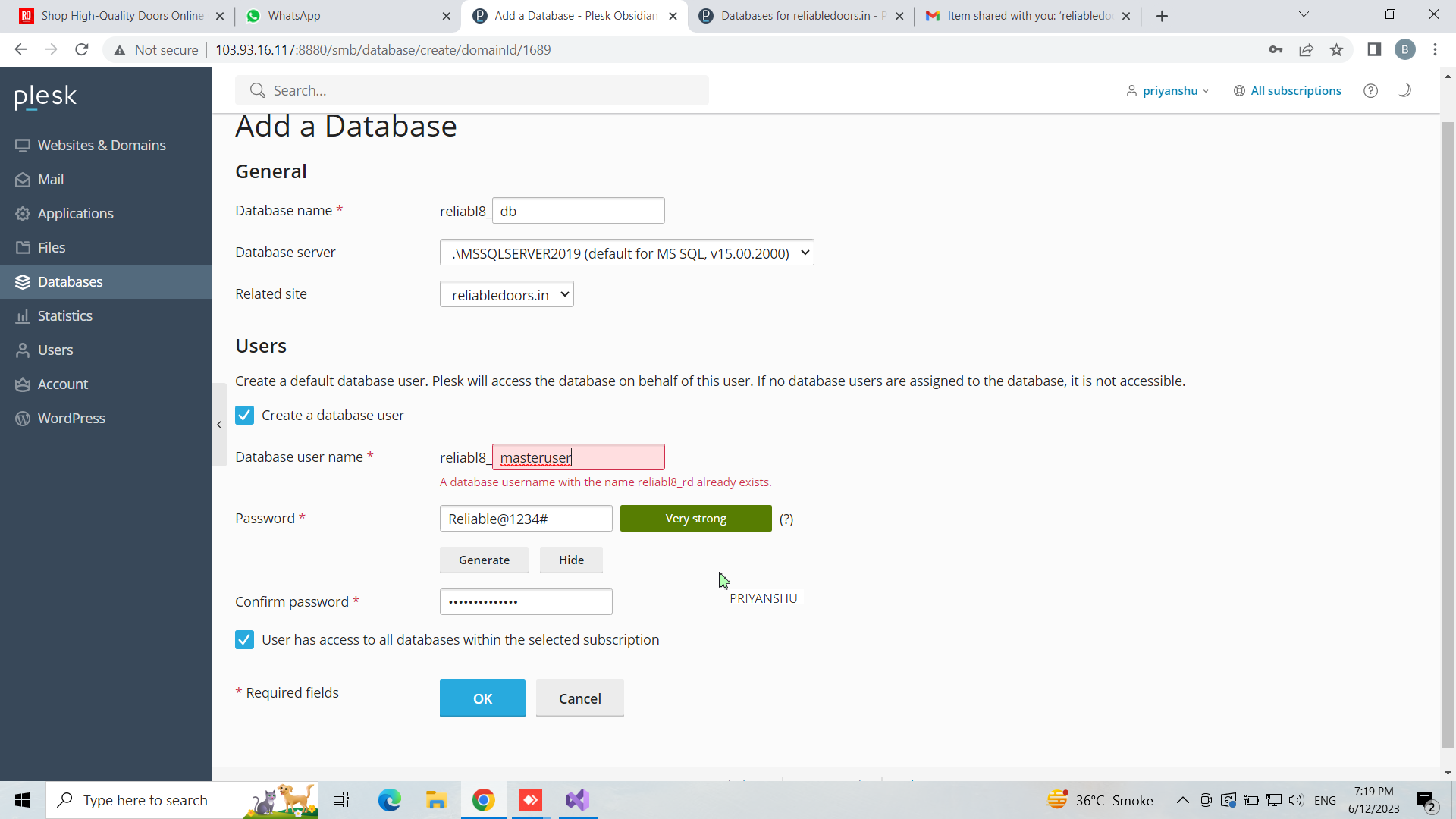The image size is (1456, 819).
Task: Uncheck Create a database user
Action: click(x=244, y=416)
